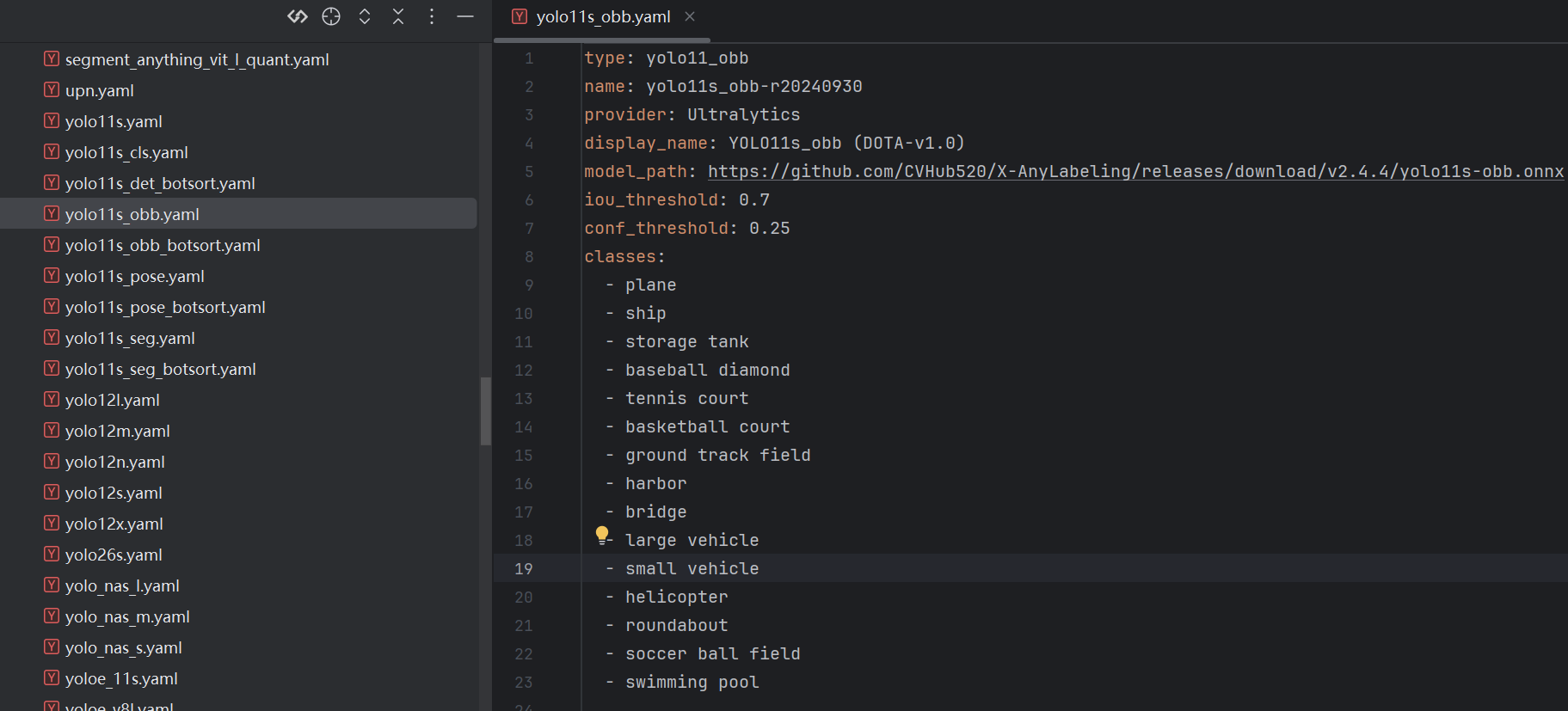Select yolo12l.yaml in the tree
The width and height of the screenshot is (1568, 711).
[x=113, y=400]
